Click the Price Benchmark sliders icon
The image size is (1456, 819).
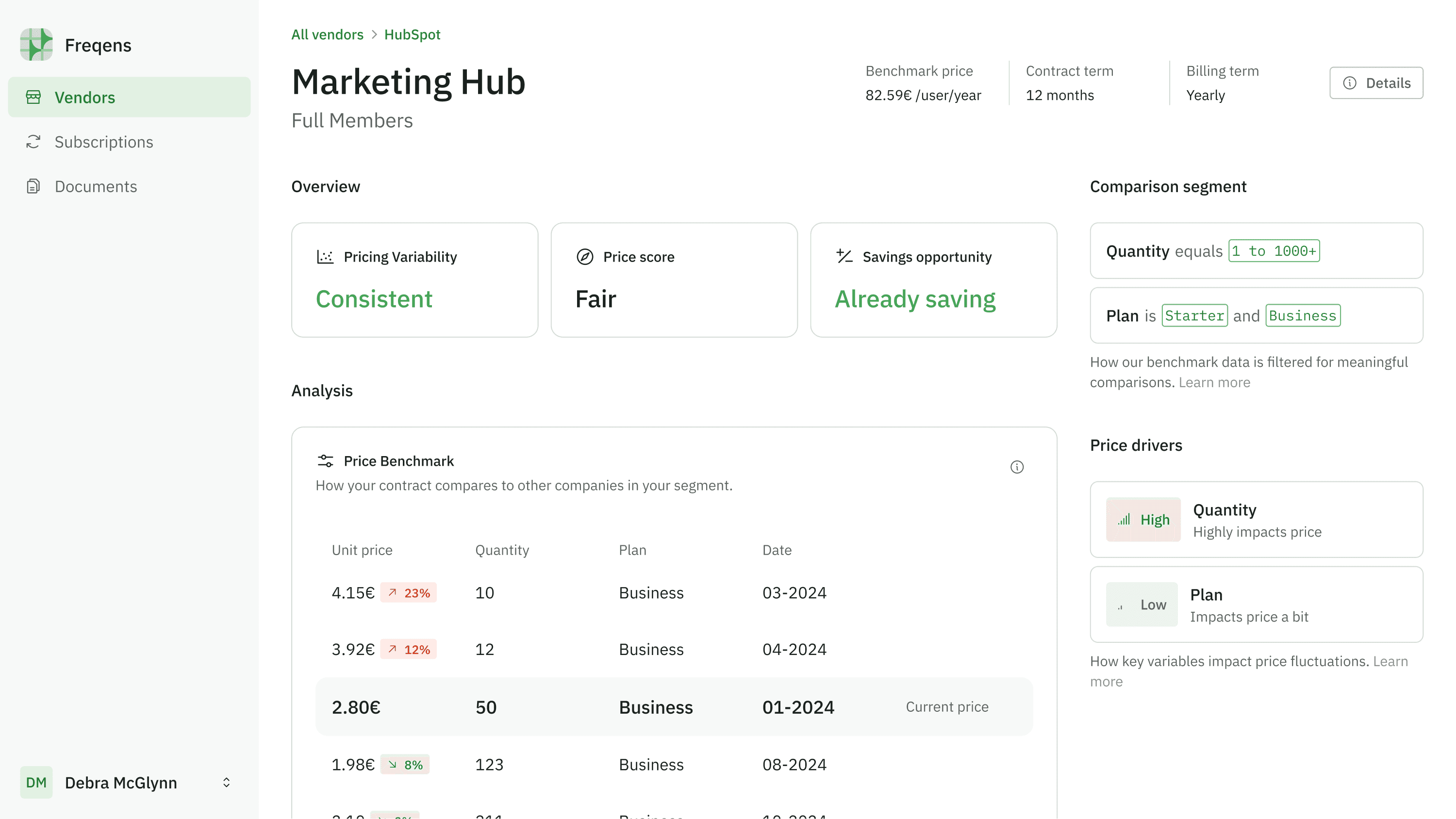[325, 460]
